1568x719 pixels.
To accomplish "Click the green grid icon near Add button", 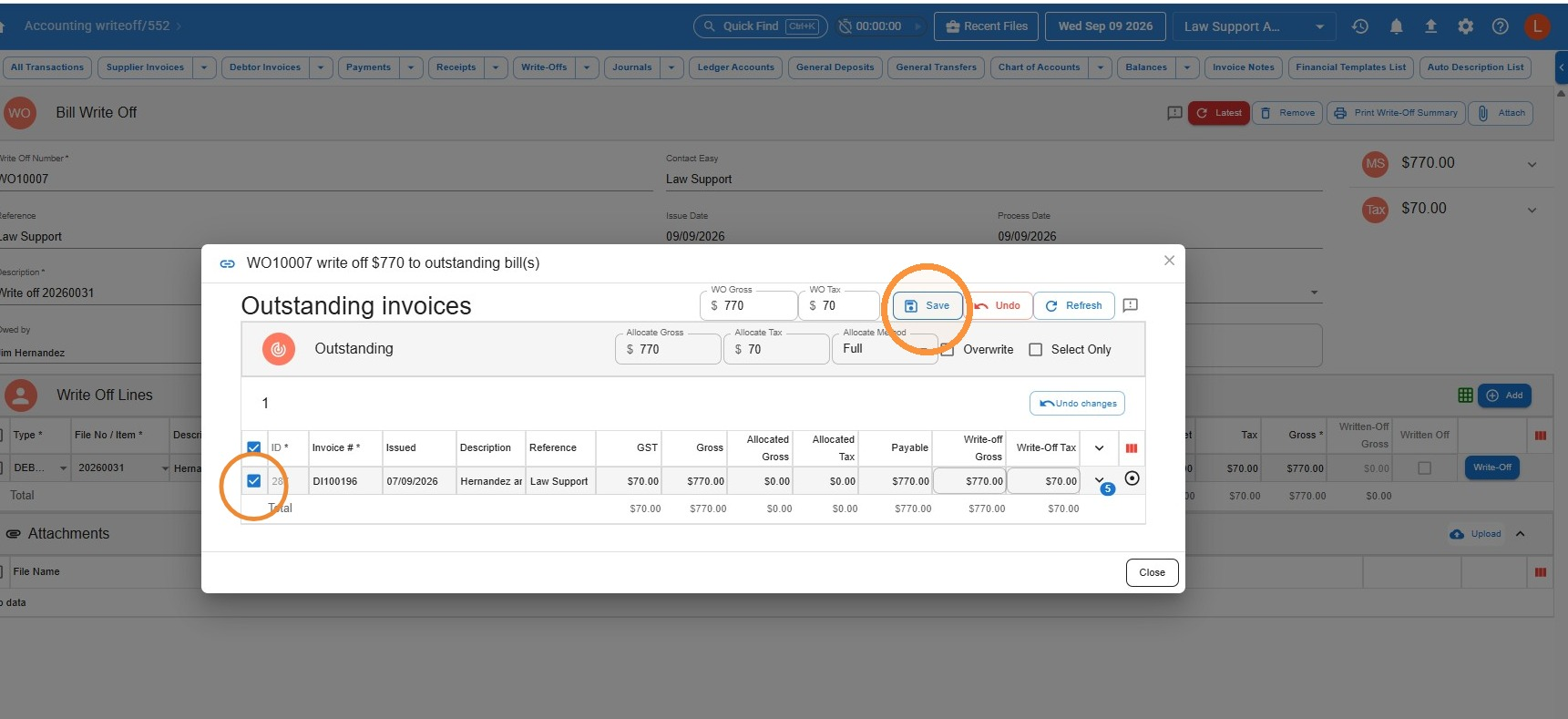I will [1465, 395].
